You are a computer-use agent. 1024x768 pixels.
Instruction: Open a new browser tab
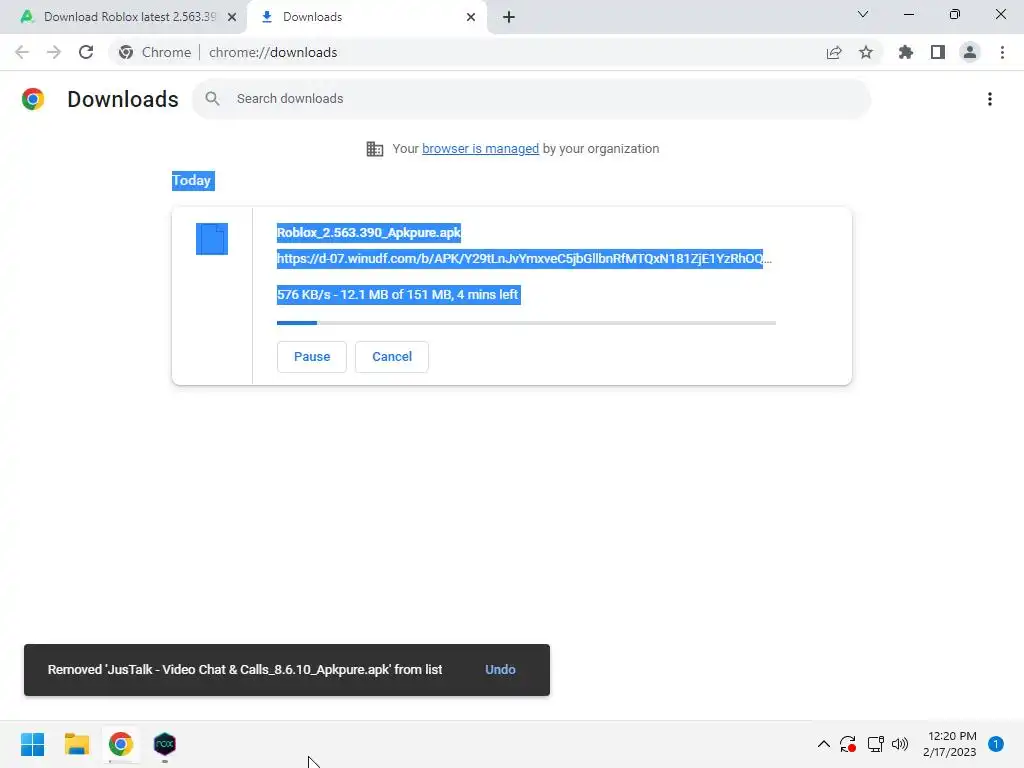coord(509,17)
